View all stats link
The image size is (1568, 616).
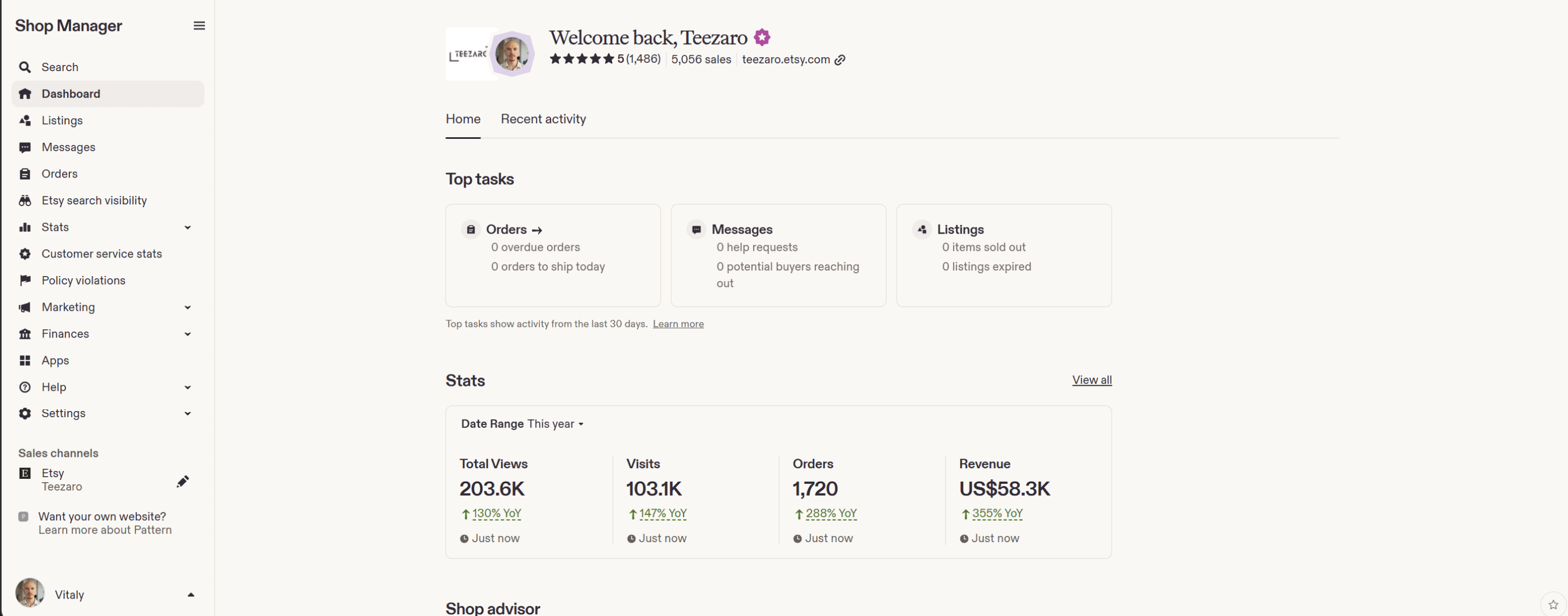(x=1092, y=380)
